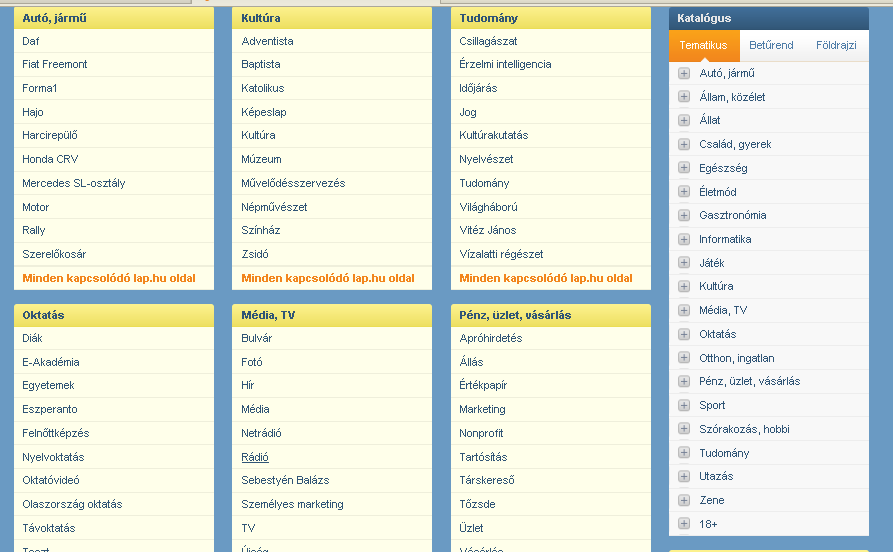Click plus icon beside Utazás
The image size is (893, 552).
pos(684,476)
